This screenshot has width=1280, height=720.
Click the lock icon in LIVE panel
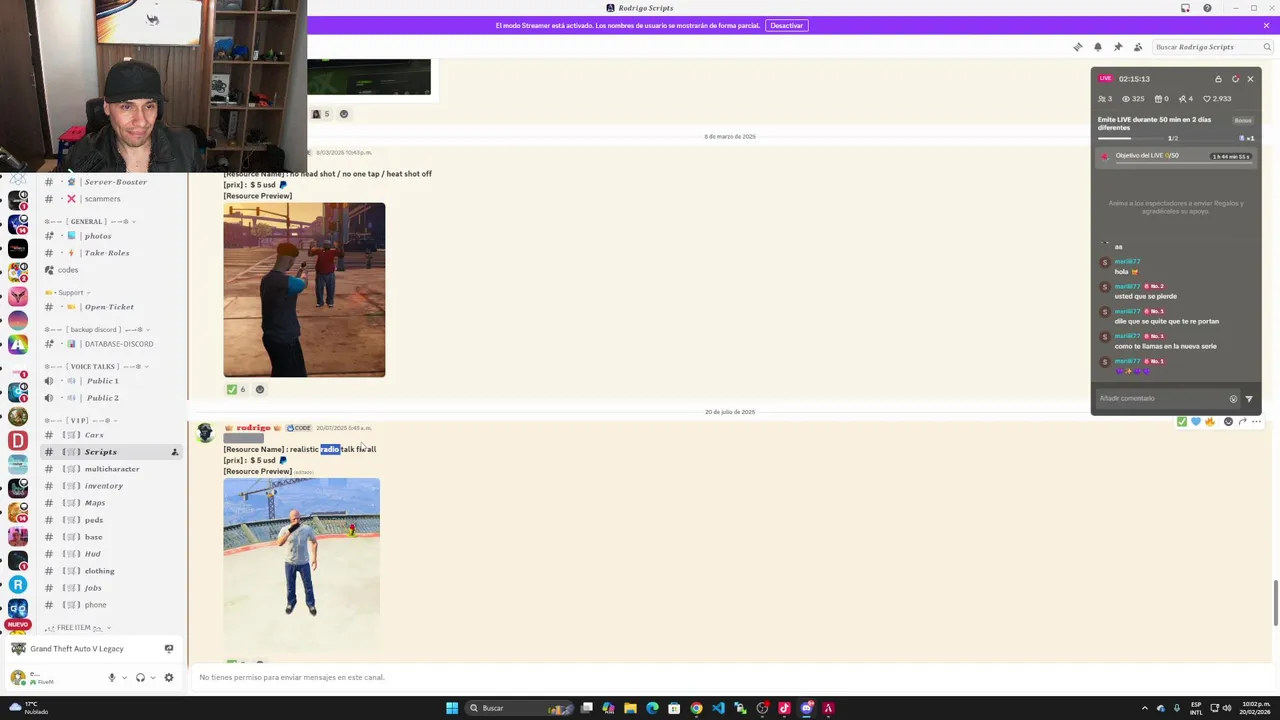coord(1218,79)
